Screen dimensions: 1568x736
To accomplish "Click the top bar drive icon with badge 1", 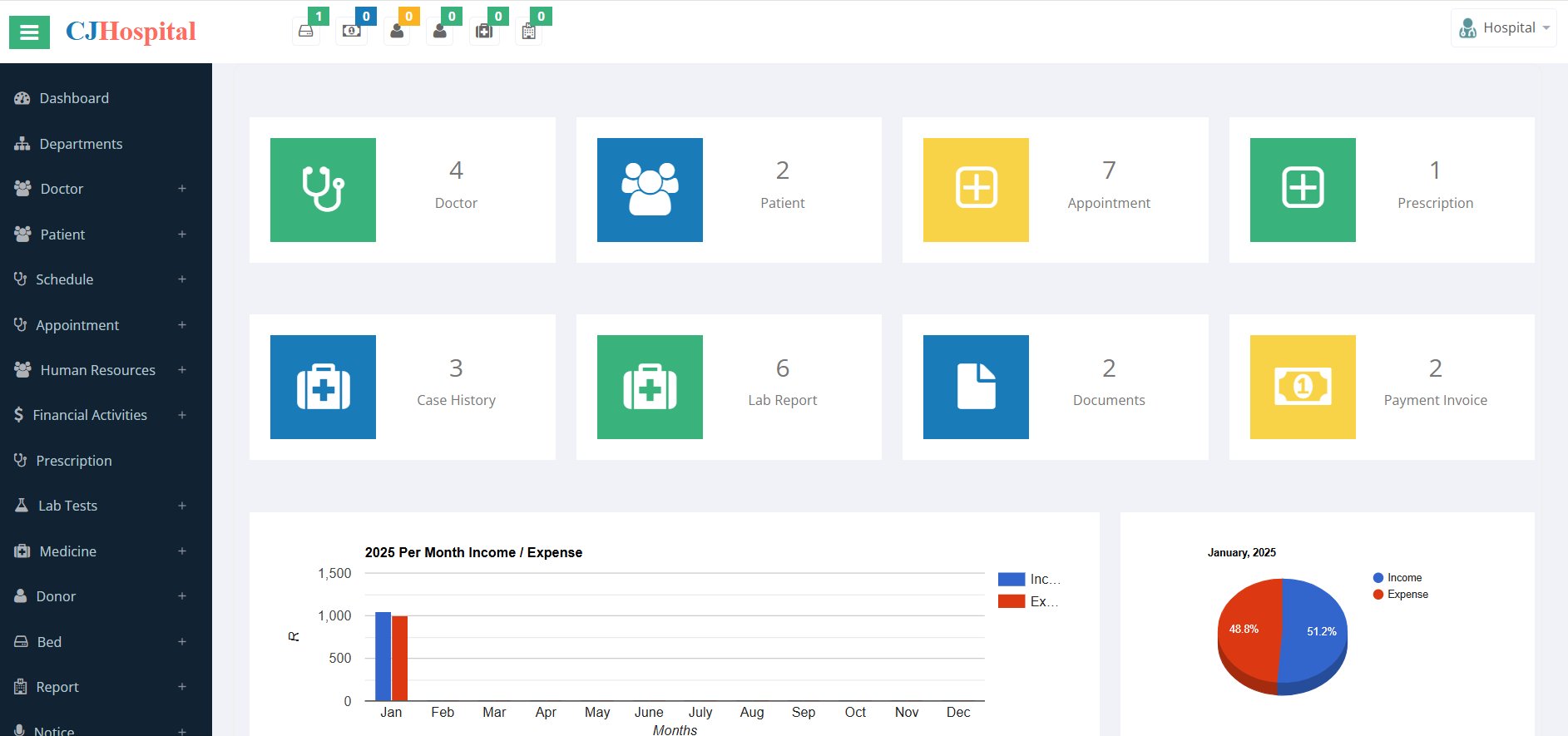I will 306,32.
